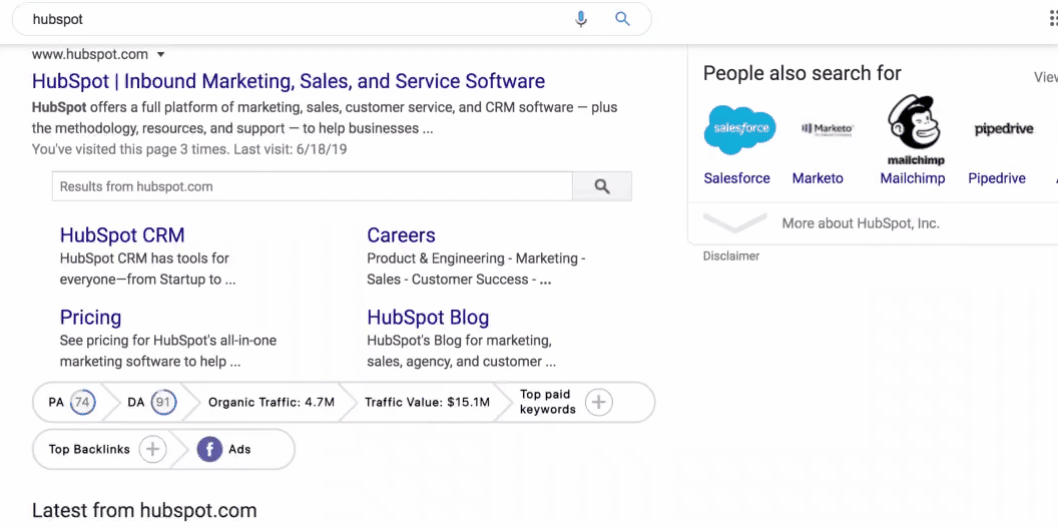Open dropdown arrow next to www.hubspot.com
Screen dimensions: 1058x528
pyautogui.click(x=161, y=55)
